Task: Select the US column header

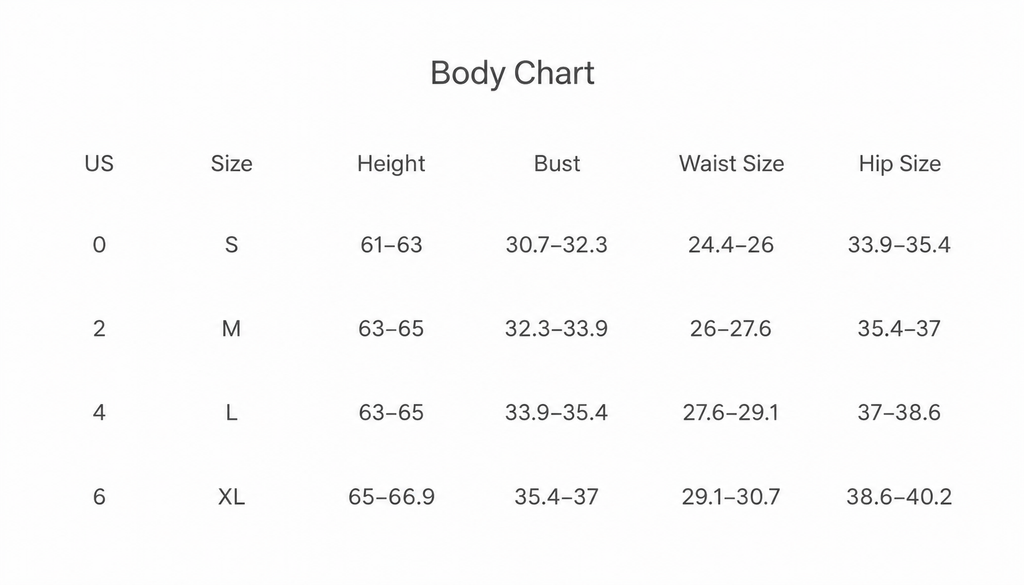Action: 99,163
